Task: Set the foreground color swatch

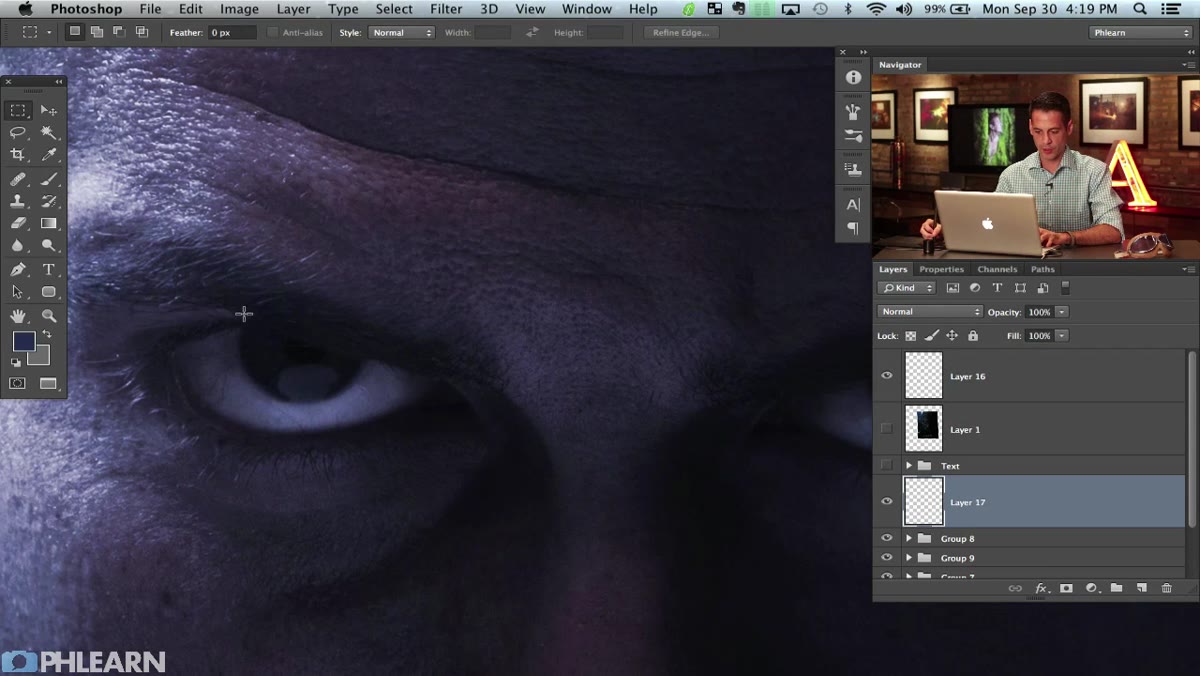Action: [x=24, y=342]
